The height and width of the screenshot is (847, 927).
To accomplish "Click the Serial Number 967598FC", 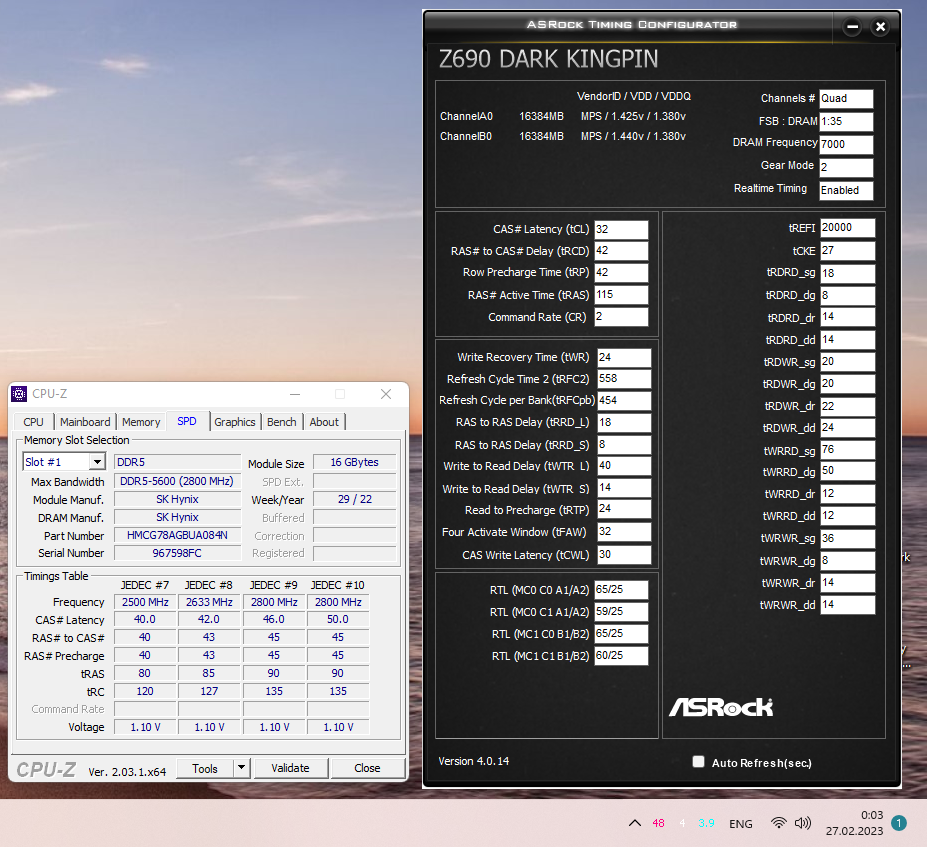I will [x=177, y=553].
